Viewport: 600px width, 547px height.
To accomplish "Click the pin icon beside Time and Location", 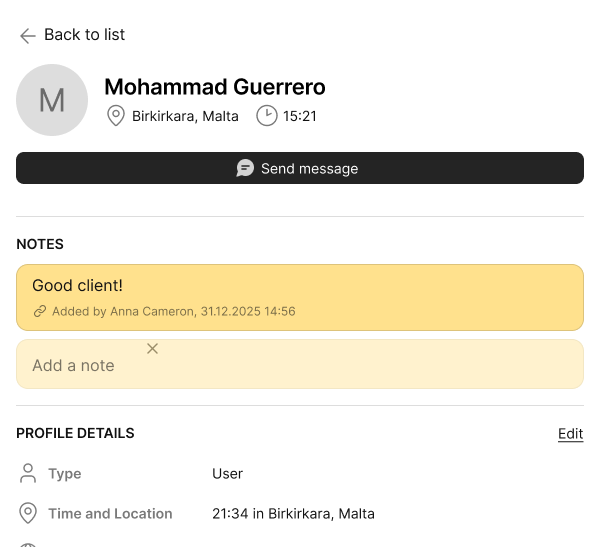I will [x=28, y=514].
